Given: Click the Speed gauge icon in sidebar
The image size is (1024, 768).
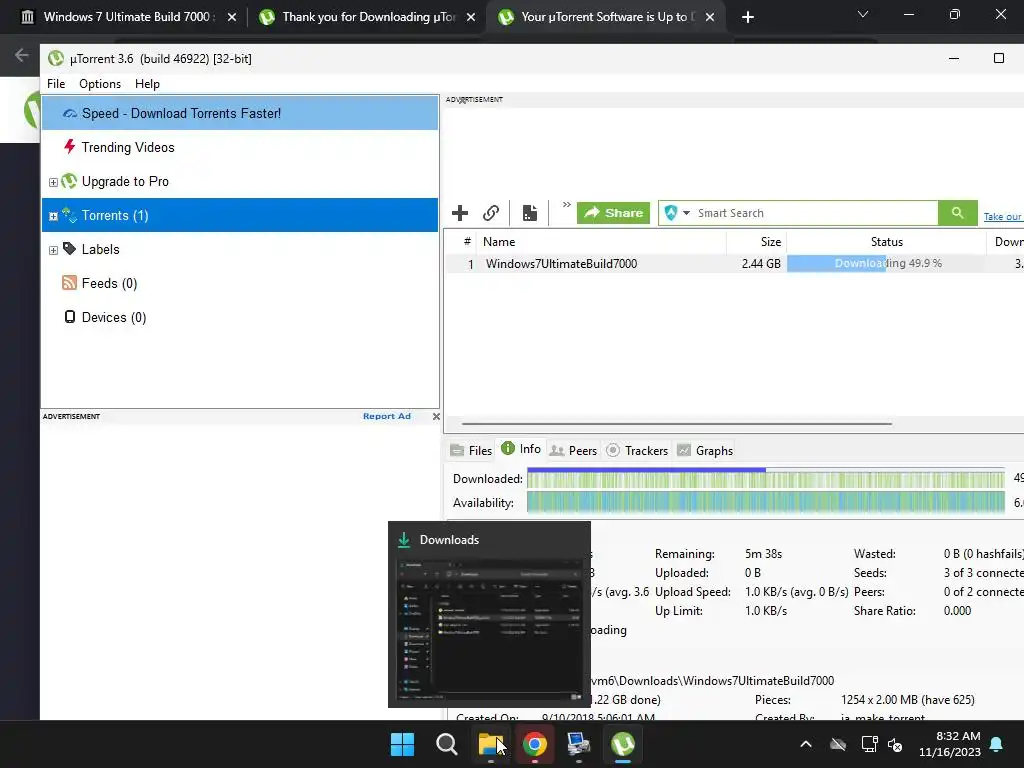Looking at the screenshot, I should coord(70,114).
